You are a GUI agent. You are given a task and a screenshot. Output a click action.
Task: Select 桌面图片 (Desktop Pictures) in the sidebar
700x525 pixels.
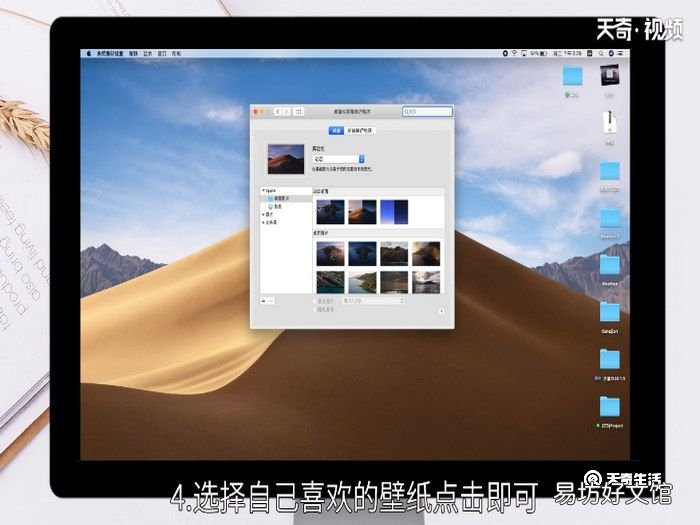[x=286, y=198]
